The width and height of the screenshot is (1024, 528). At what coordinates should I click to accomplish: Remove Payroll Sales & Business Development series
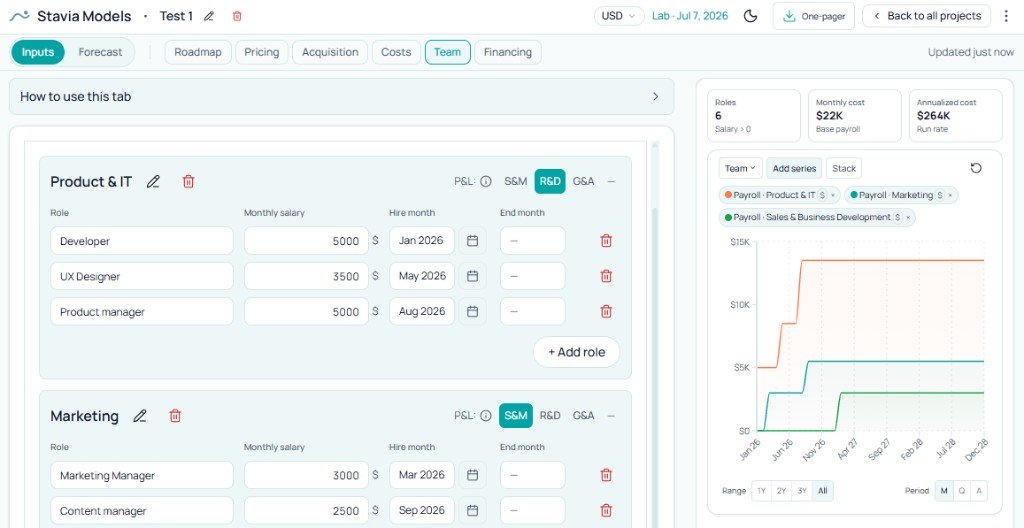point(908,218)
